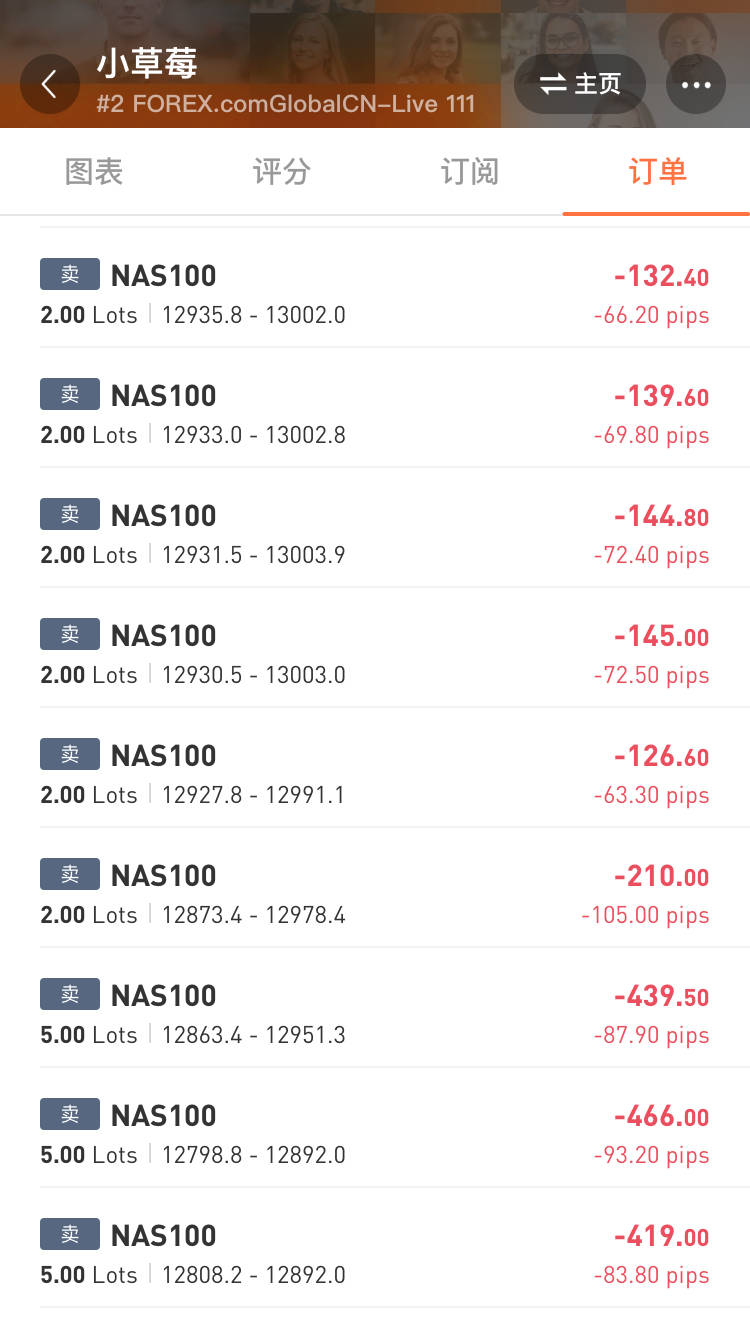Open the three-dot more options menu
Screen dimensions: 750x1334
[x=695, y=84]
